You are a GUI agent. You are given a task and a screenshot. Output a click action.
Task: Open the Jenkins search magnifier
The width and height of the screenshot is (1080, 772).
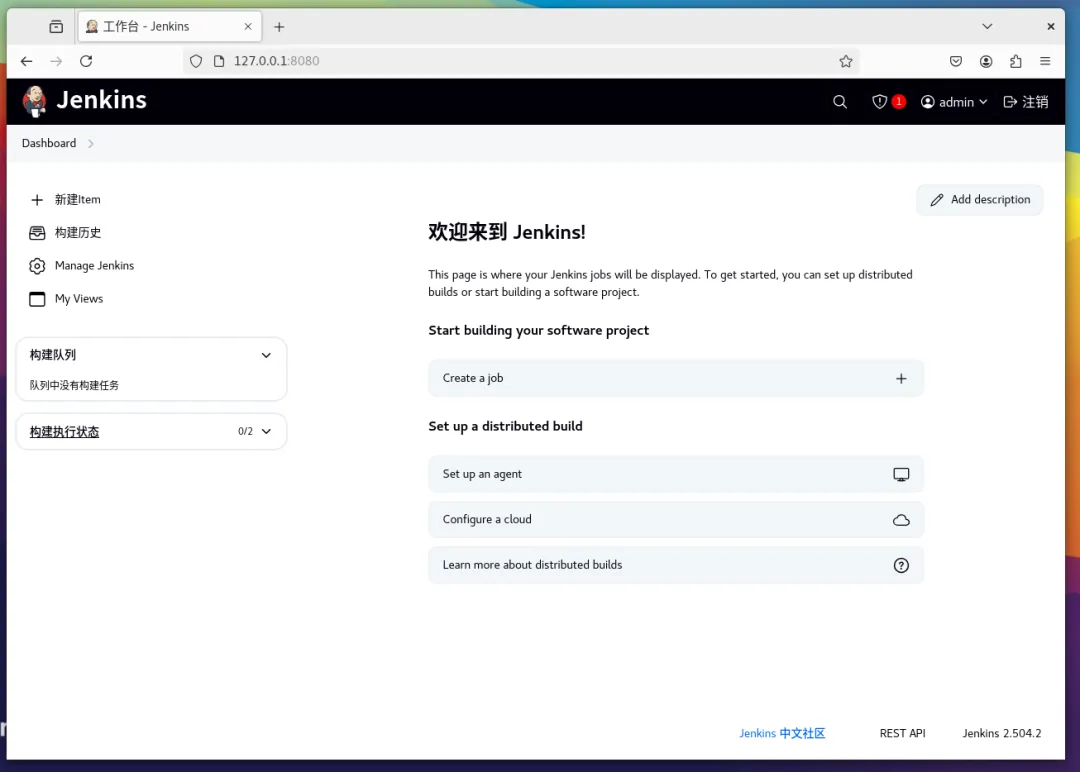tap(840, 102)
